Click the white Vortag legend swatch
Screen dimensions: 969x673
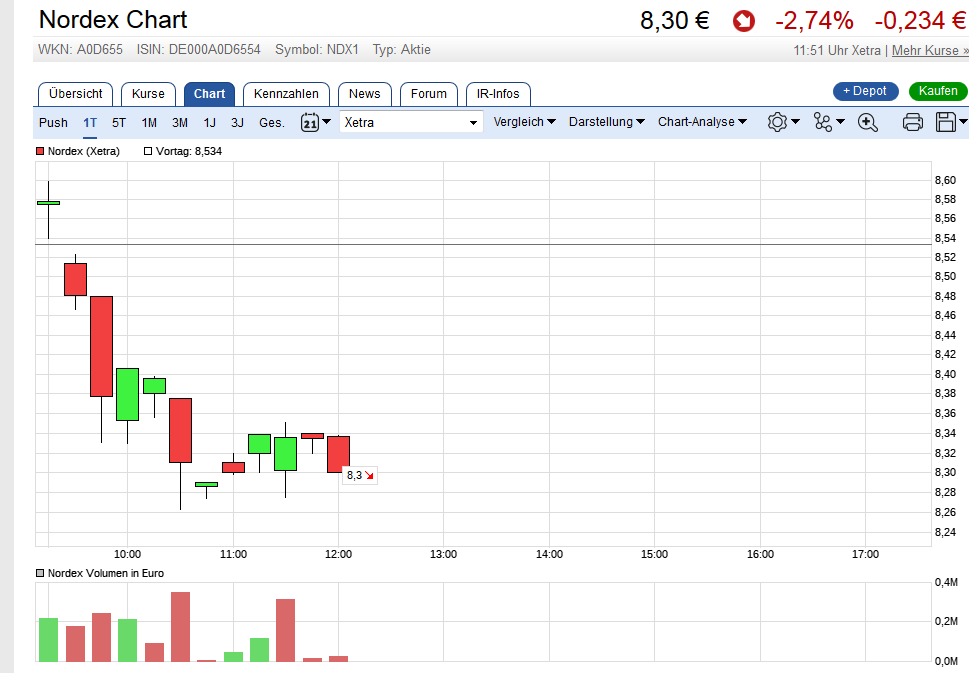click(x=148, y=151)
